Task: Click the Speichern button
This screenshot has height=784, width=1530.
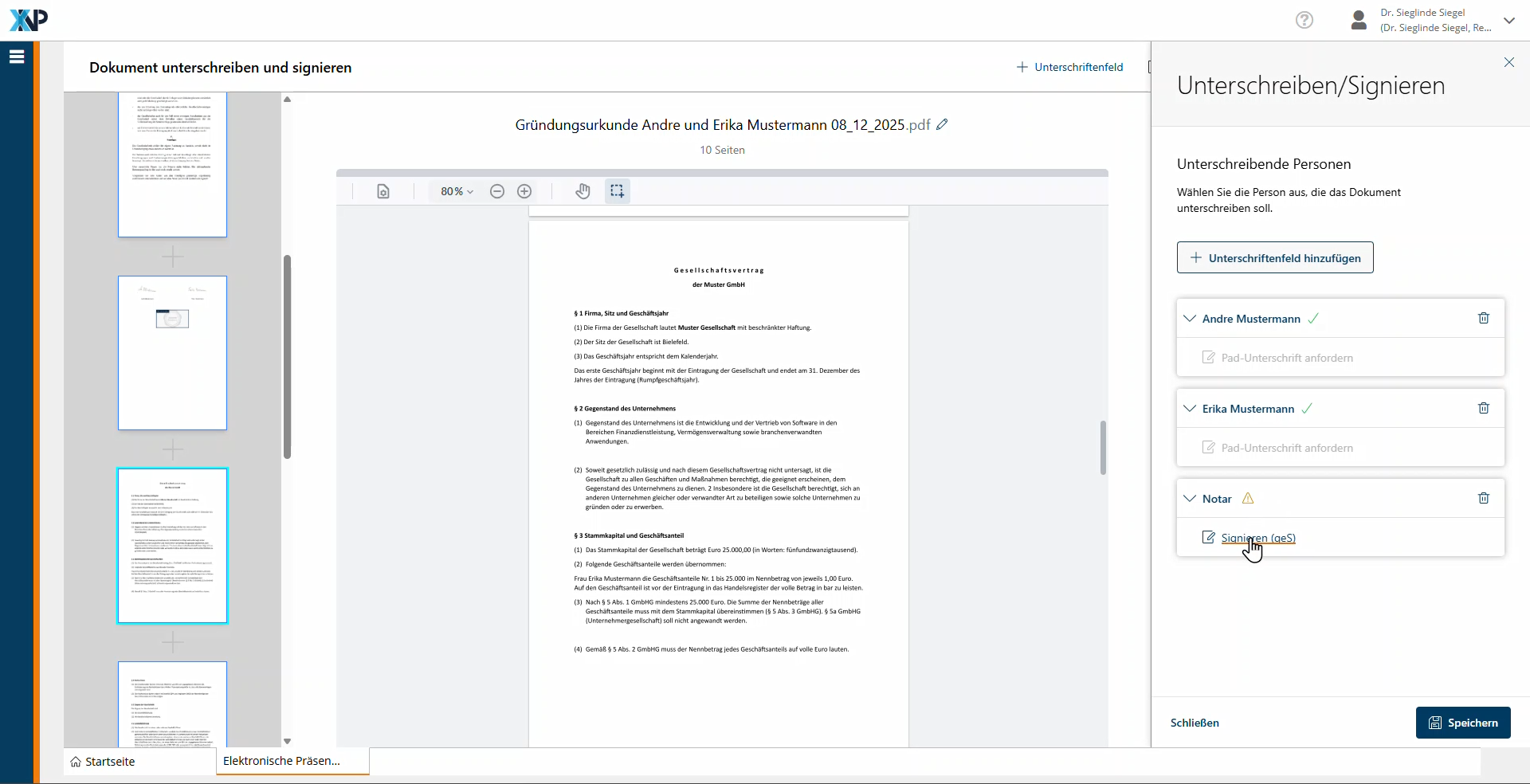Action: [1462, 723]
